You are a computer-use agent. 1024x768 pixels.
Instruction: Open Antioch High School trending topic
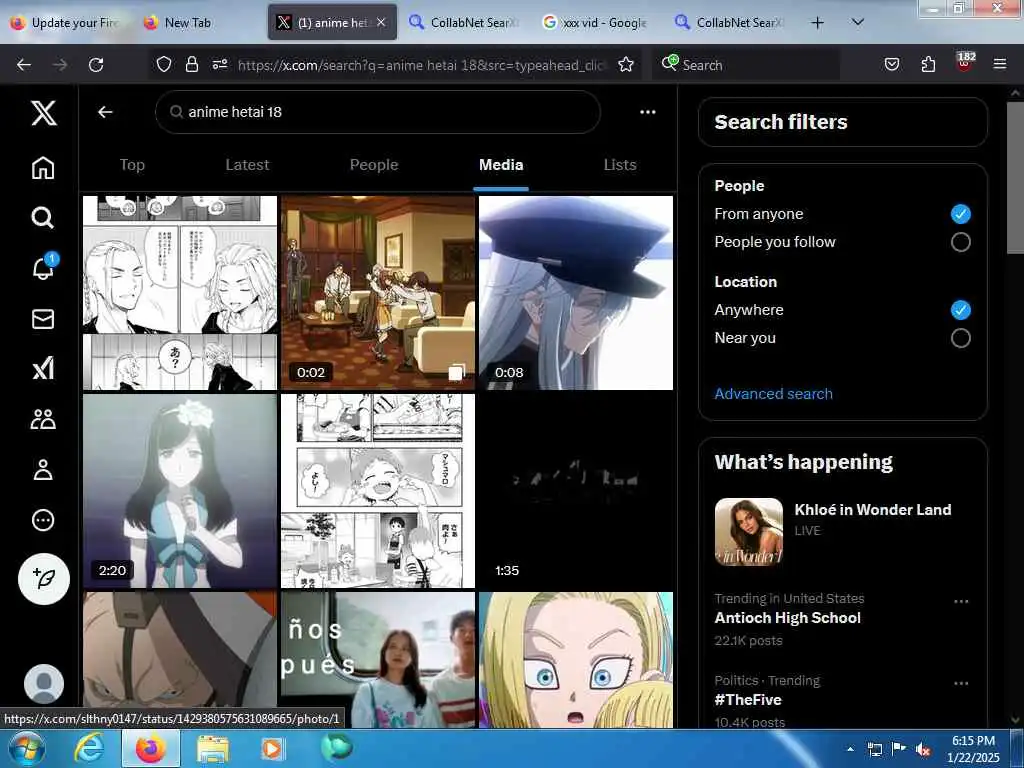click(x=788, y=618)
